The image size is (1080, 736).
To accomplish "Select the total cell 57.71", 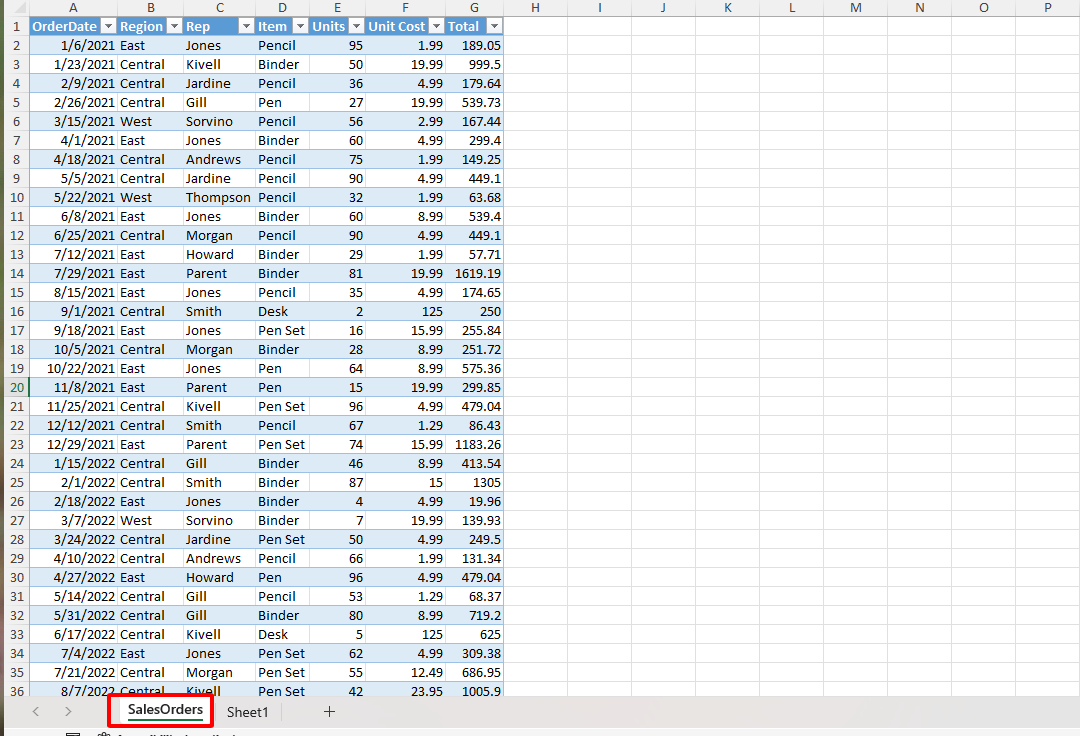I will pyautogui.click(x=475, y=255).
